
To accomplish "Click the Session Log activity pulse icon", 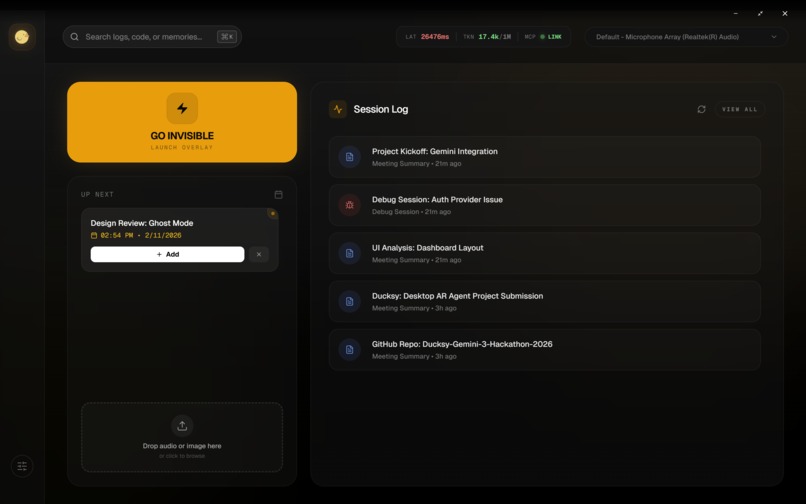I will point(338,109).
